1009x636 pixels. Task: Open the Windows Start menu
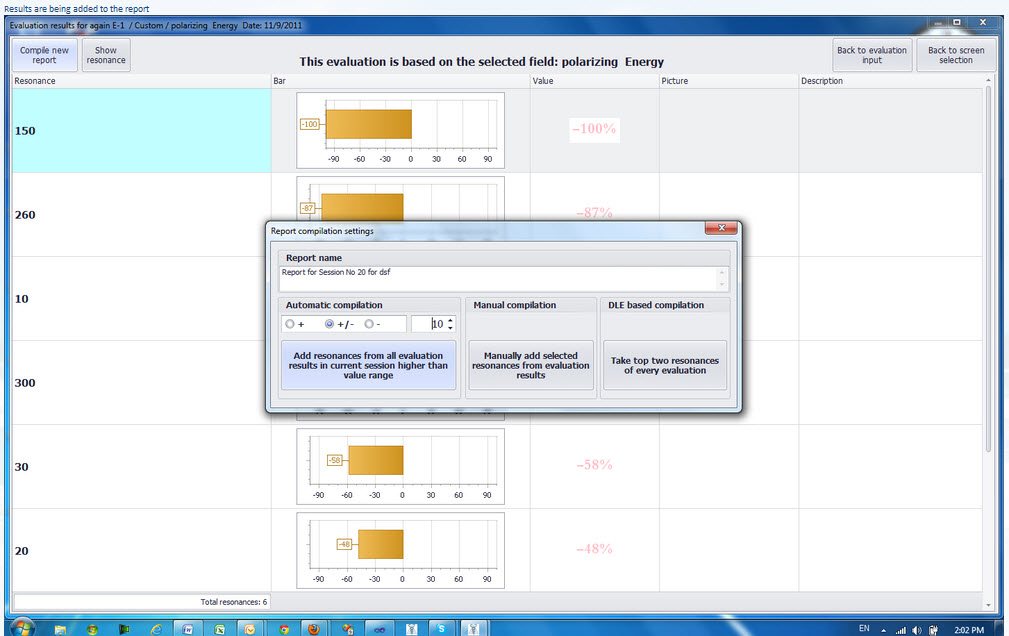(20, 628)
